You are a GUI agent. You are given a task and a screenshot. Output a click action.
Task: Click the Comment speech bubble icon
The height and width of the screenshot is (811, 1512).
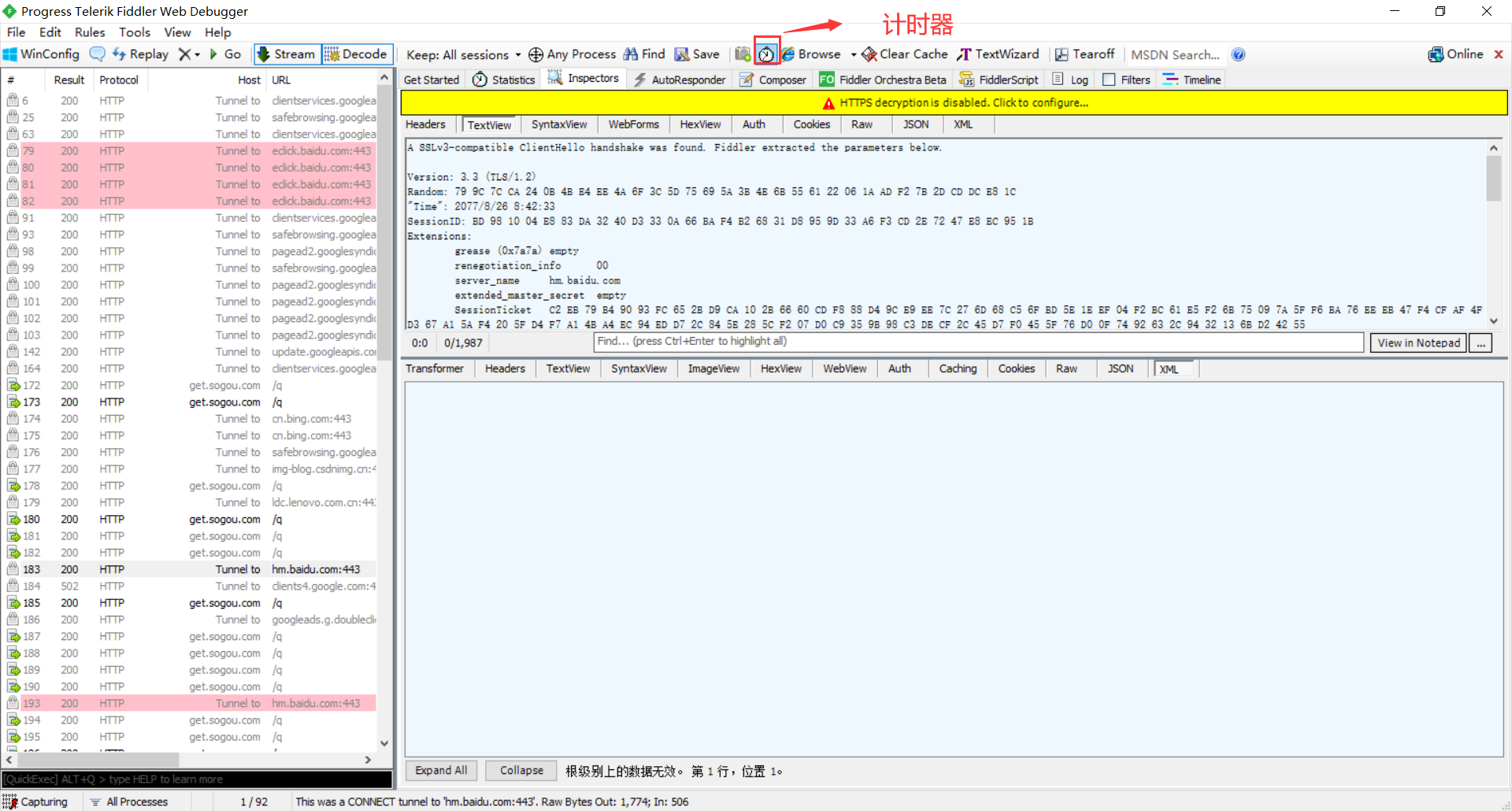coord(98,54)
